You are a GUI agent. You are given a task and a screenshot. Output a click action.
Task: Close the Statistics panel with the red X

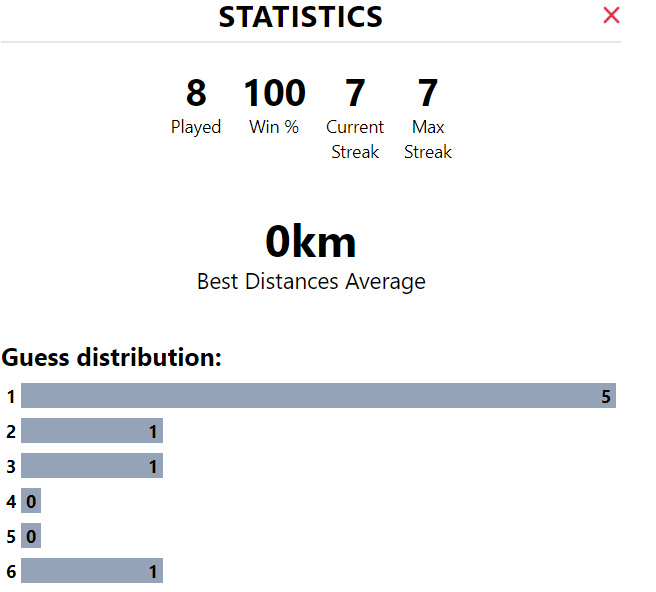coord(611,16)
